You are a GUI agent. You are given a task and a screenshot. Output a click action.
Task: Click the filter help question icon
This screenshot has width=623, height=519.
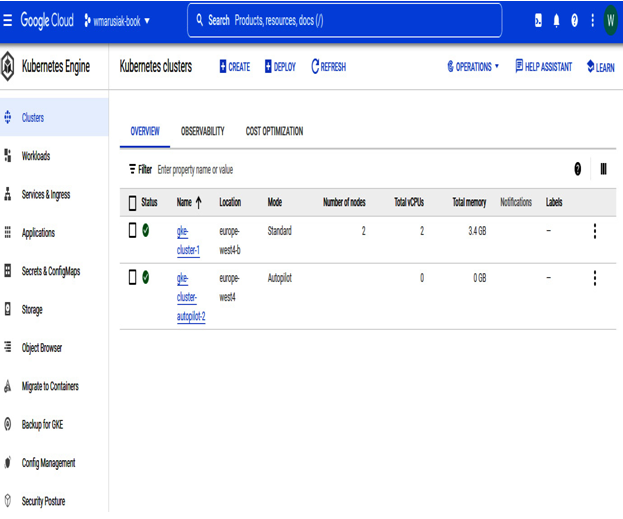[577, 169]
